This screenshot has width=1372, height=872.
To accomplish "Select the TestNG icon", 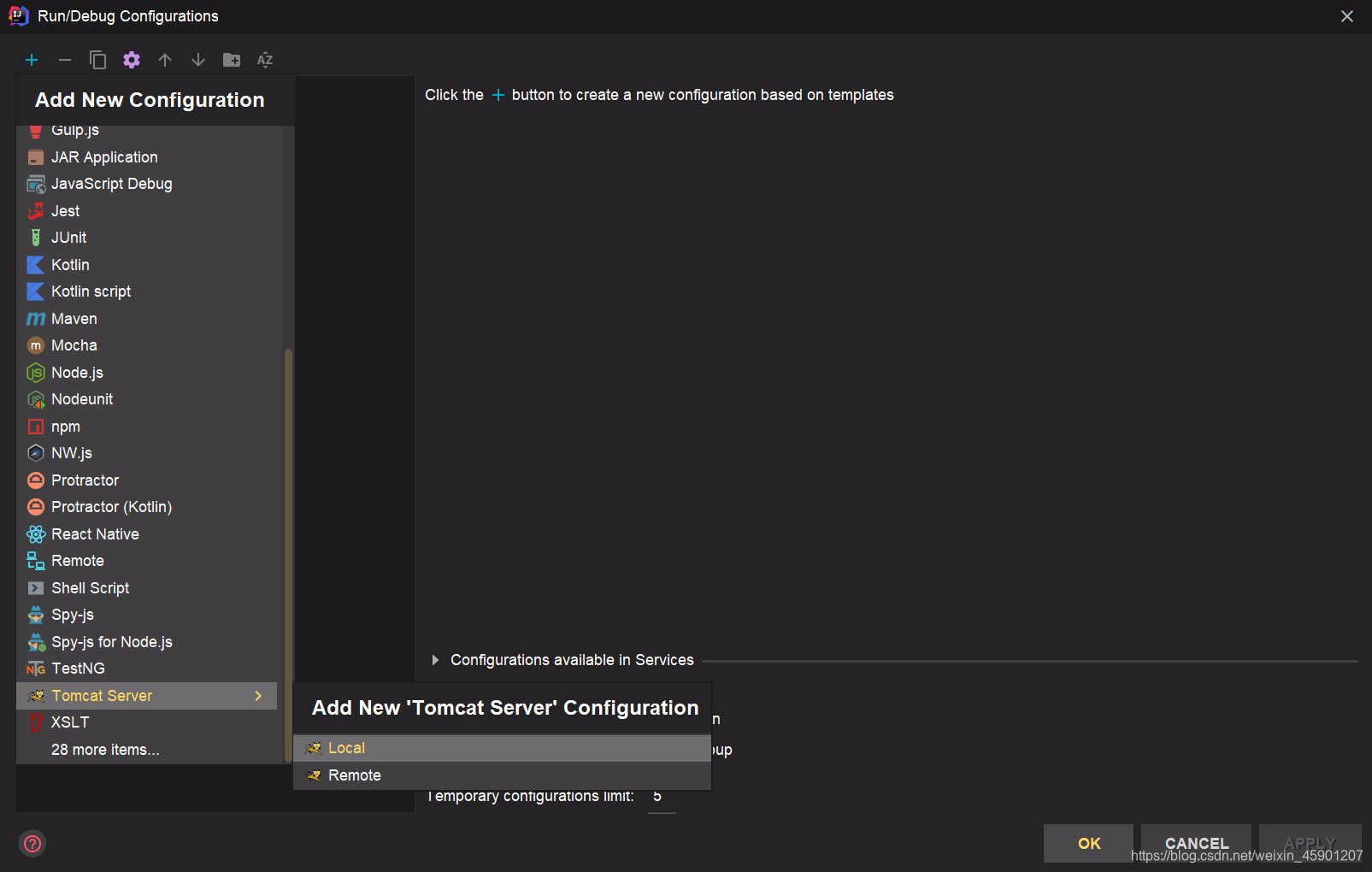I will (x=36, y=669).
